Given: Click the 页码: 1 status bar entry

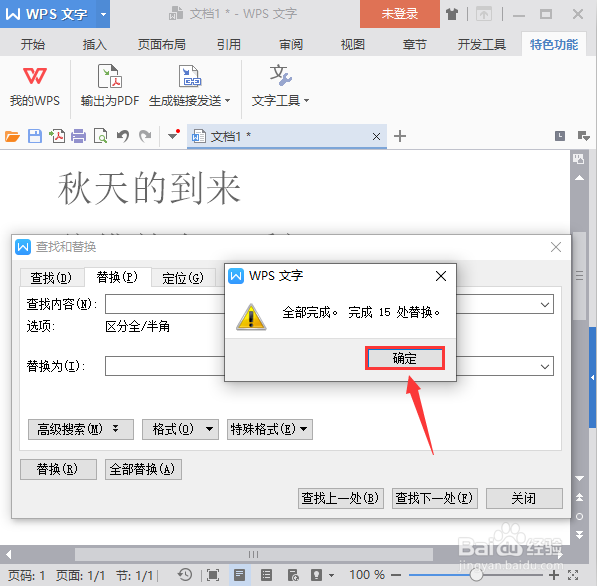Looking at the screenshot, I should [x=27, y=575].
